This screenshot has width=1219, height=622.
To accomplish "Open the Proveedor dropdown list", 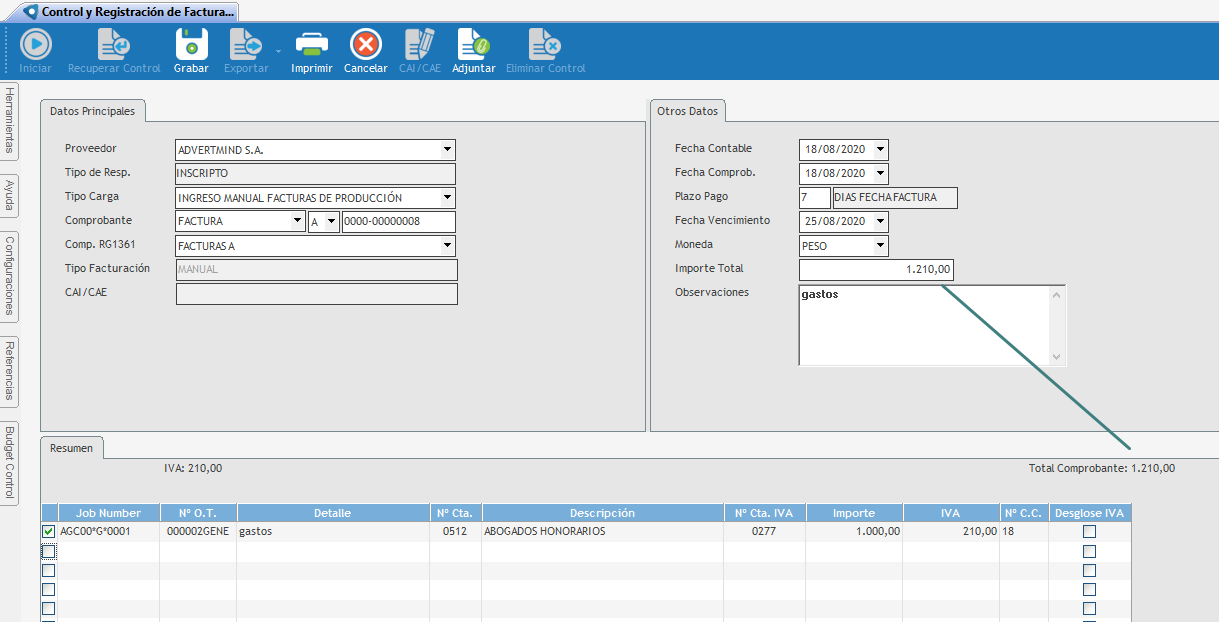I will point(446,150).
